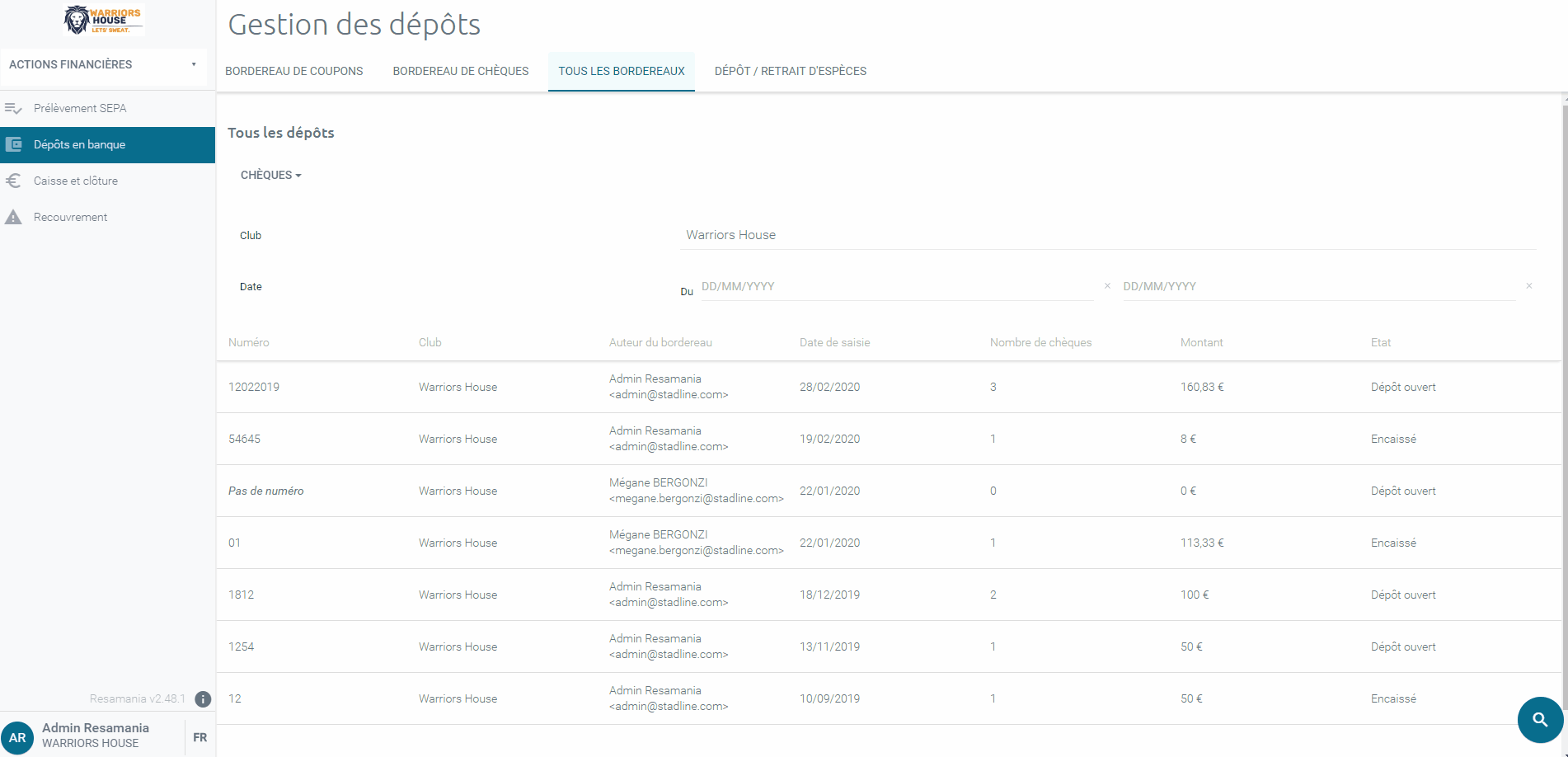This screenshot has height=757, width=1568.
Task: Click the date 19/02/2020 cell
Action: 829,439
